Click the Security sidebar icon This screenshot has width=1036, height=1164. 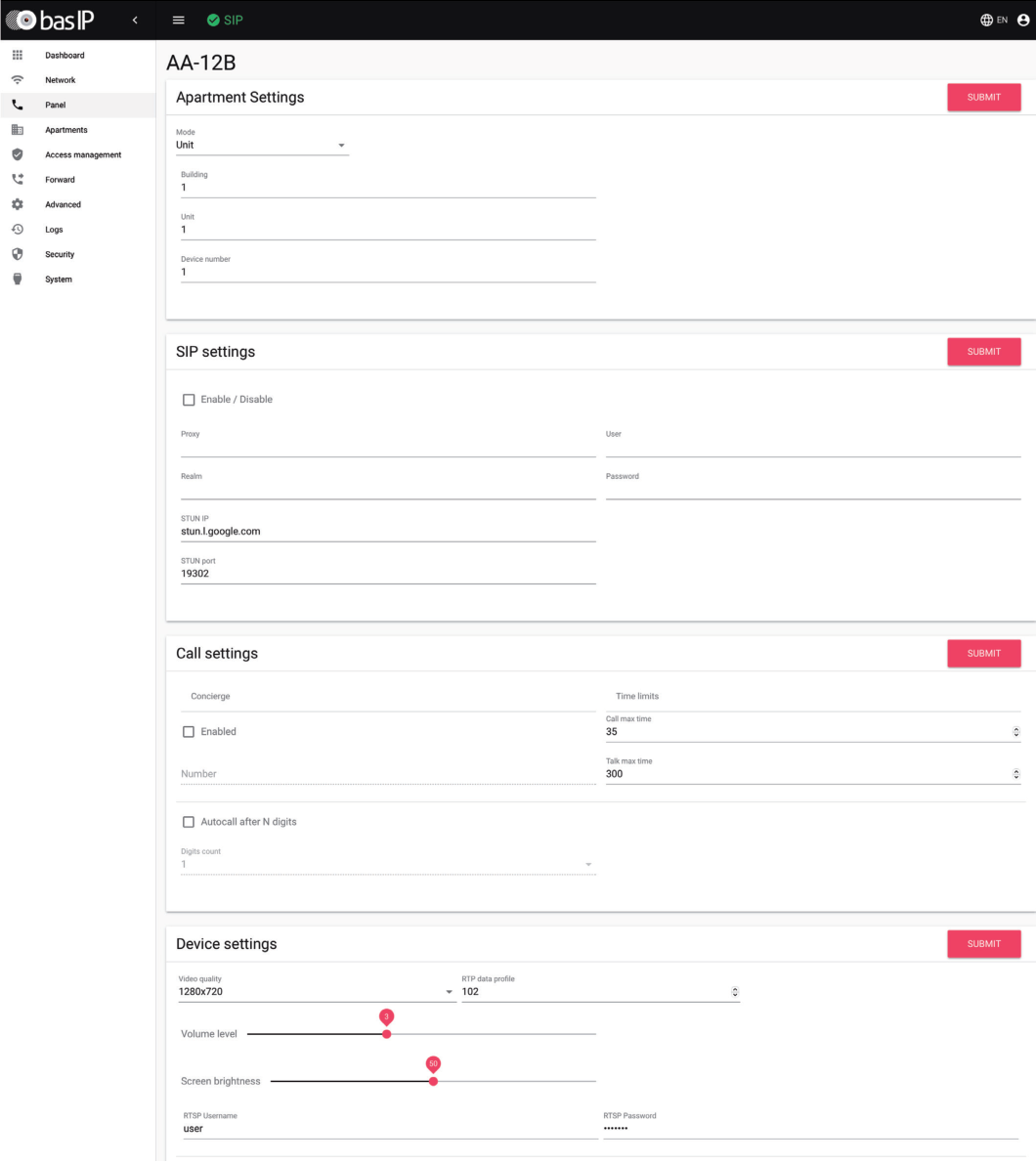(17, 254)
